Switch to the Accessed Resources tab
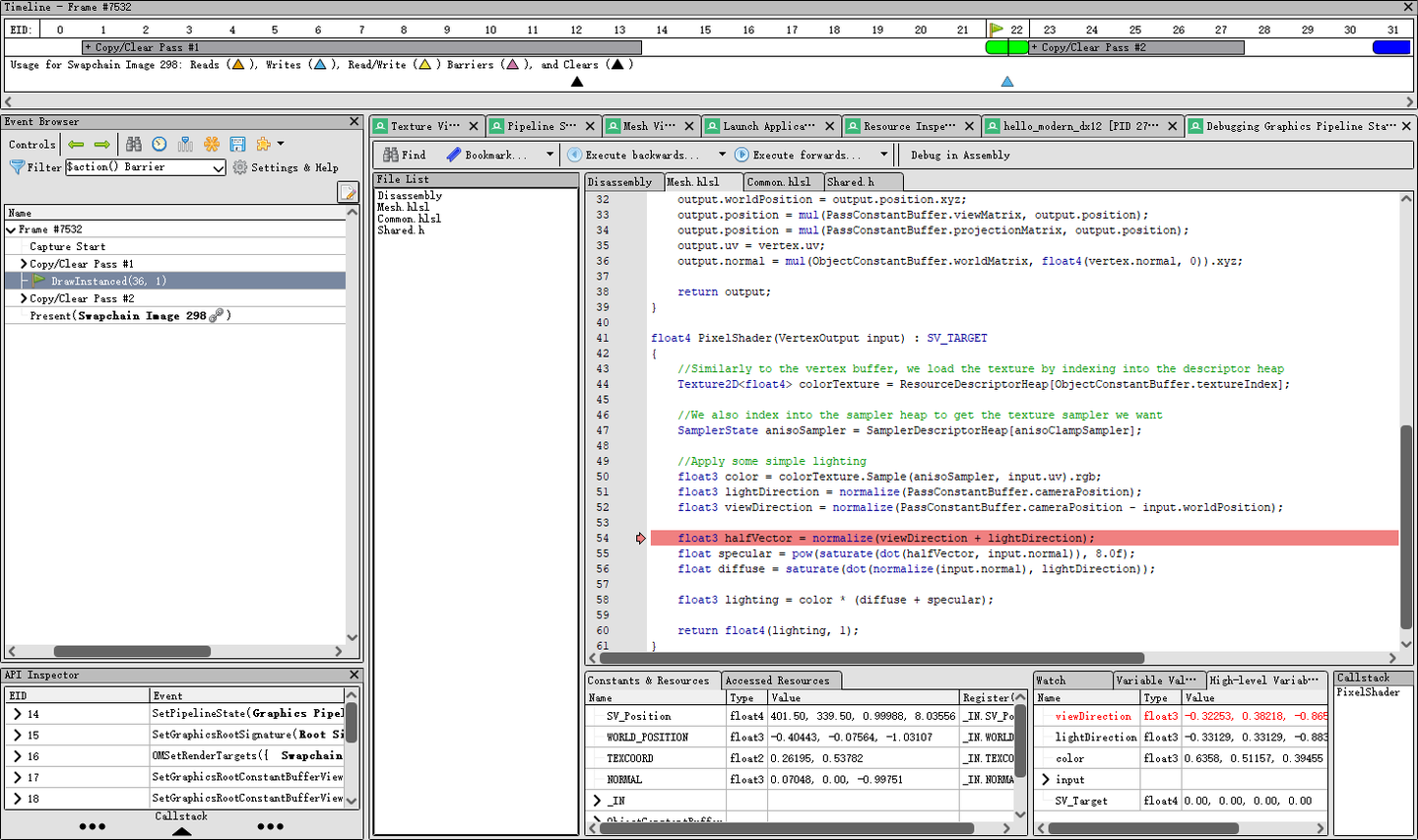Screen dimensions: 1418x840 [777, 680]
